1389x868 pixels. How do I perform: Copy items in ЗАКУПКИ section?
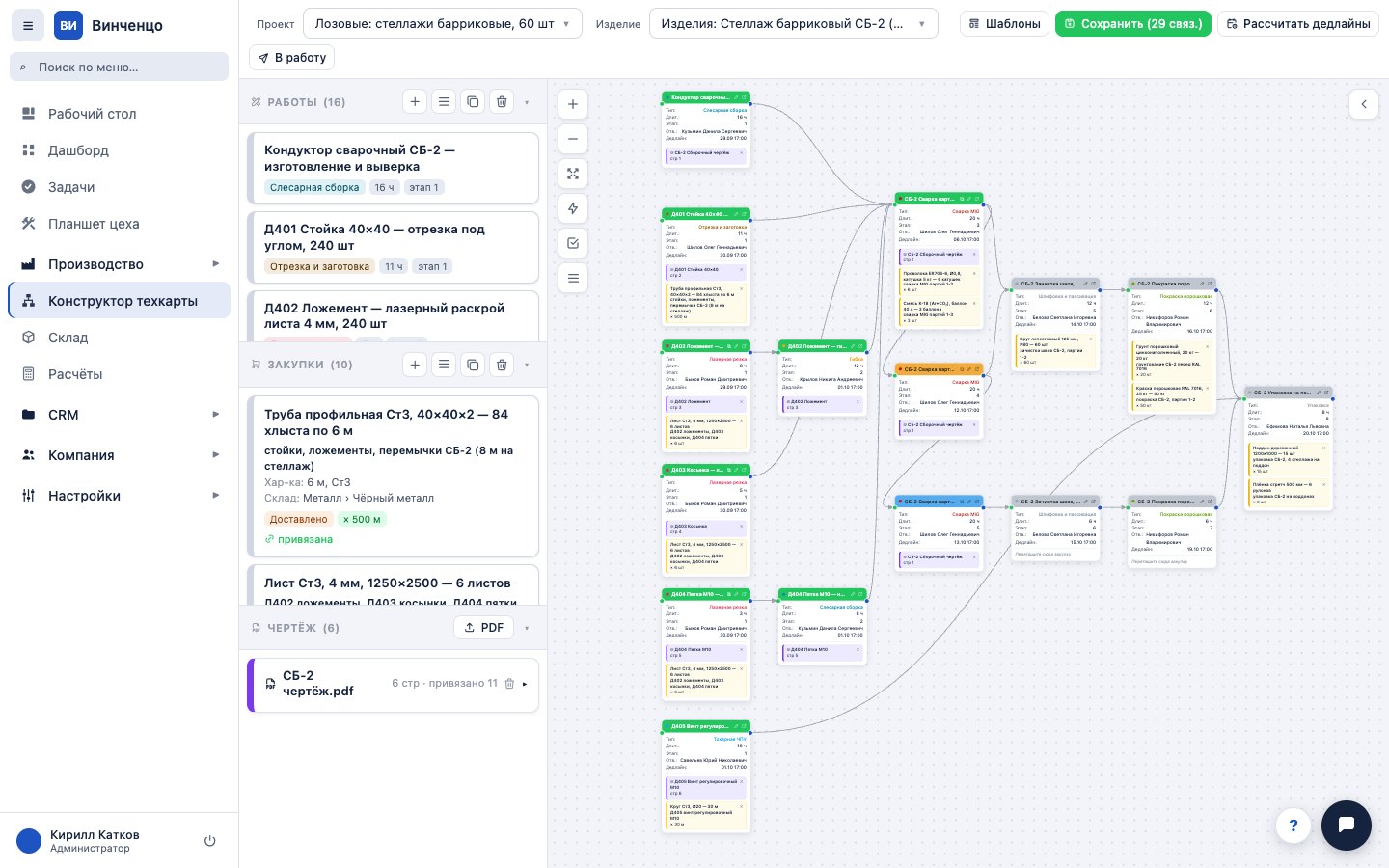[x=473, y=364]
